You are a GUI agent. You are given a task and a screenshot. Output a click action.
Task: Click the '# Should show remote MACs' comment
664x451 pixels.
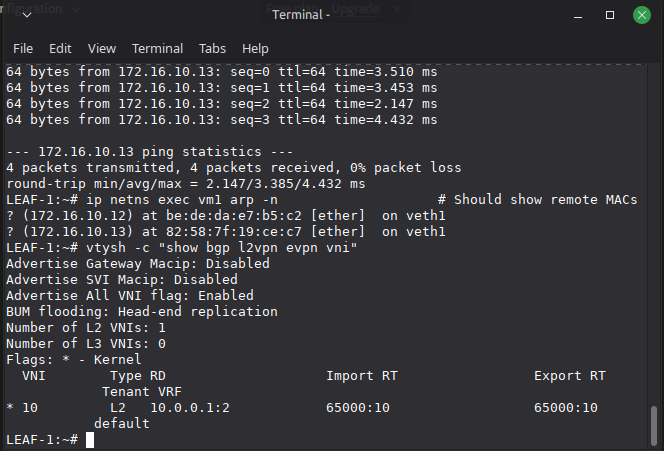click(x=538, y=200)
